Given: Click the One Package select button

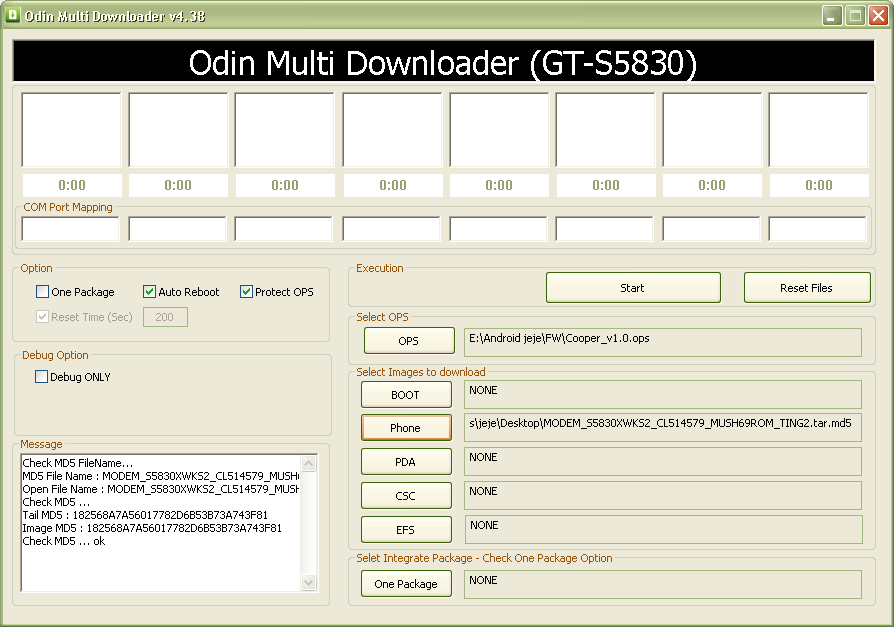Looking at the screenshot, I should [405, 584].
